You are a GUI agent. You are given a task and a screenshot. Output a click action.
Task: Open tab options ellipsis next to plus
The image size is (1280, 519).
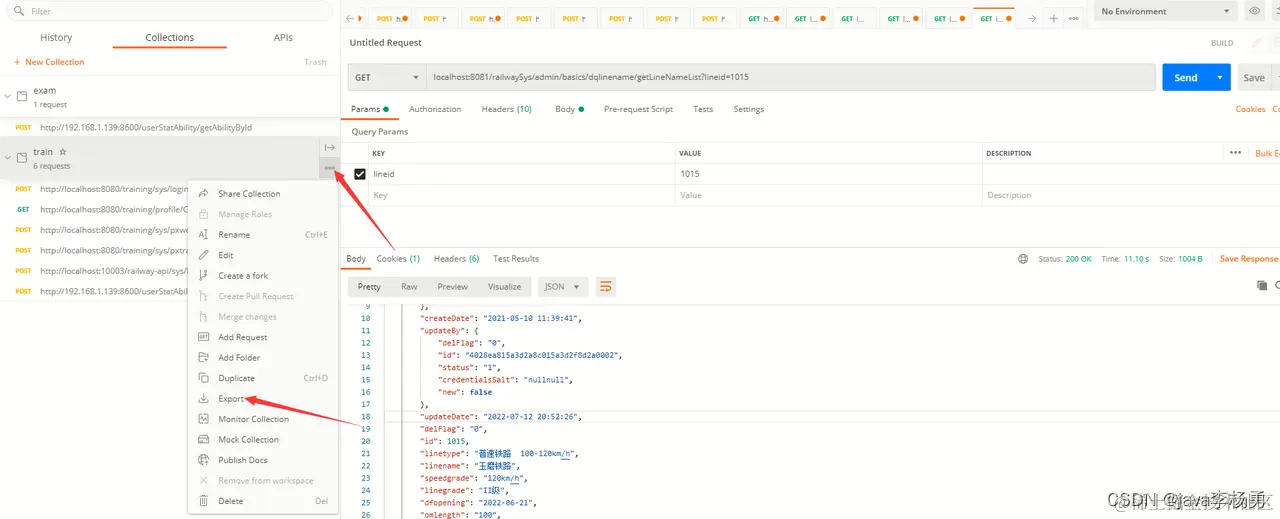(1074, 18)
